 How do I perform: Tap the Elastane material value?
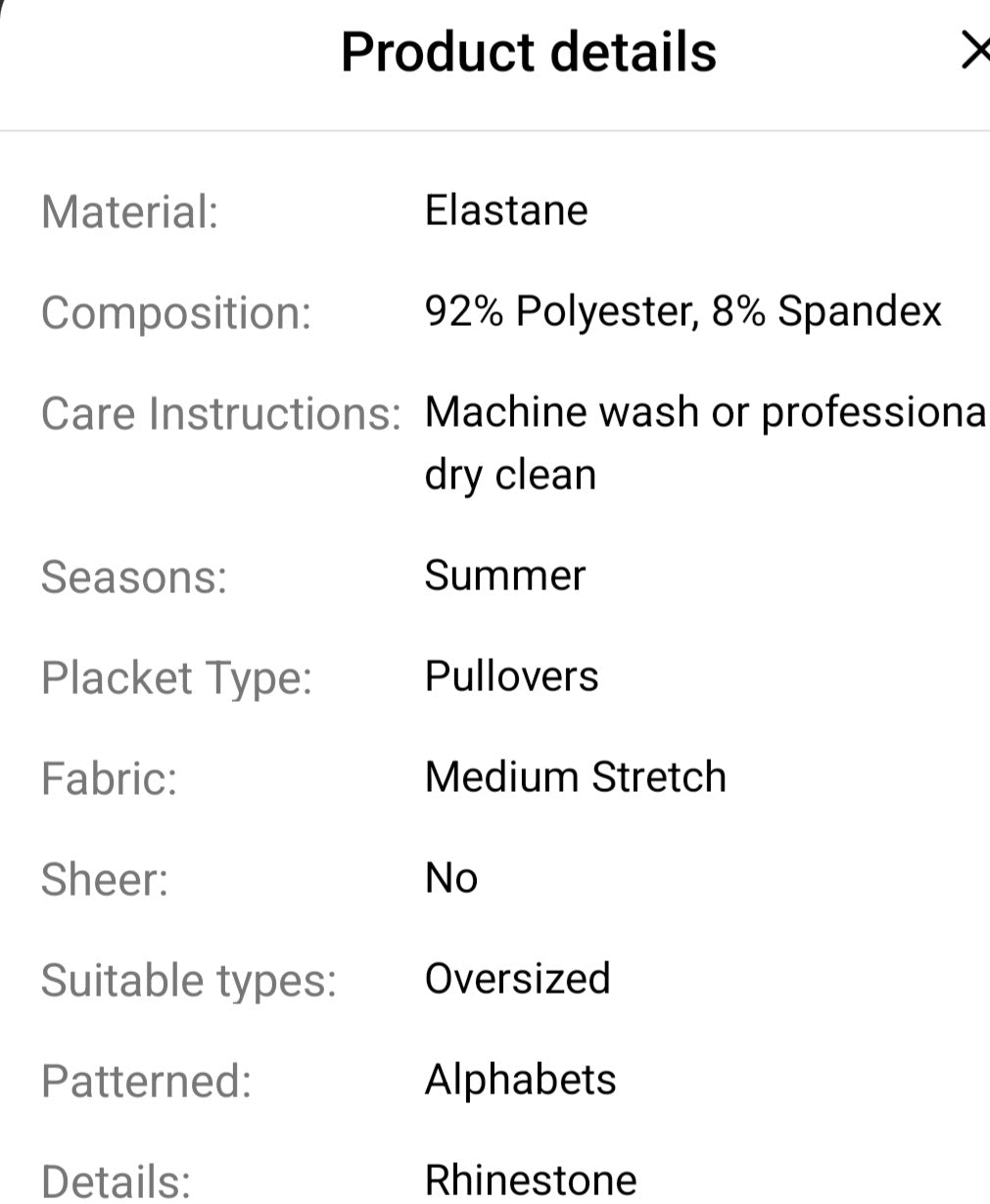coord(505,210)
